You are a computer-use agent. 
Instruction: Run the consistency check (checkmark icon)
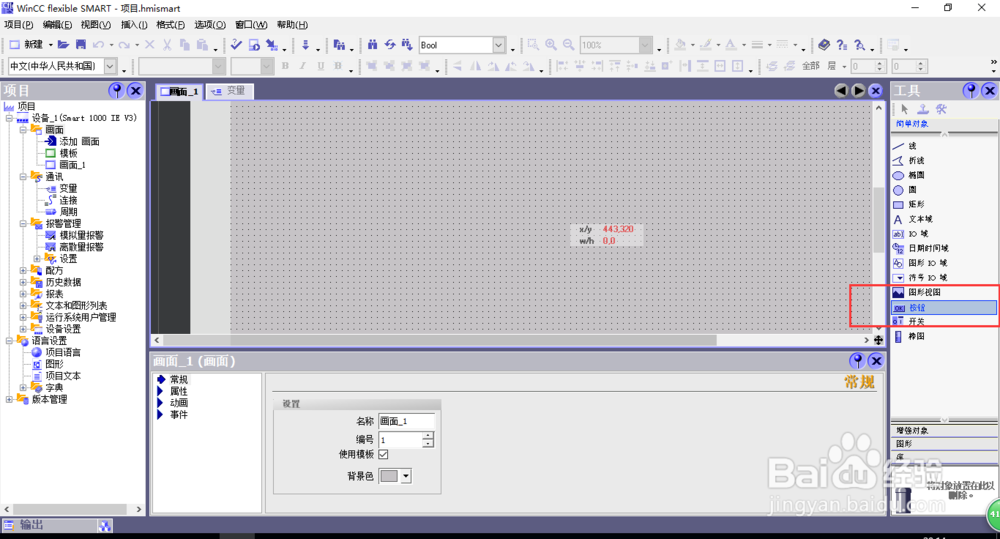tap(236, 45)
